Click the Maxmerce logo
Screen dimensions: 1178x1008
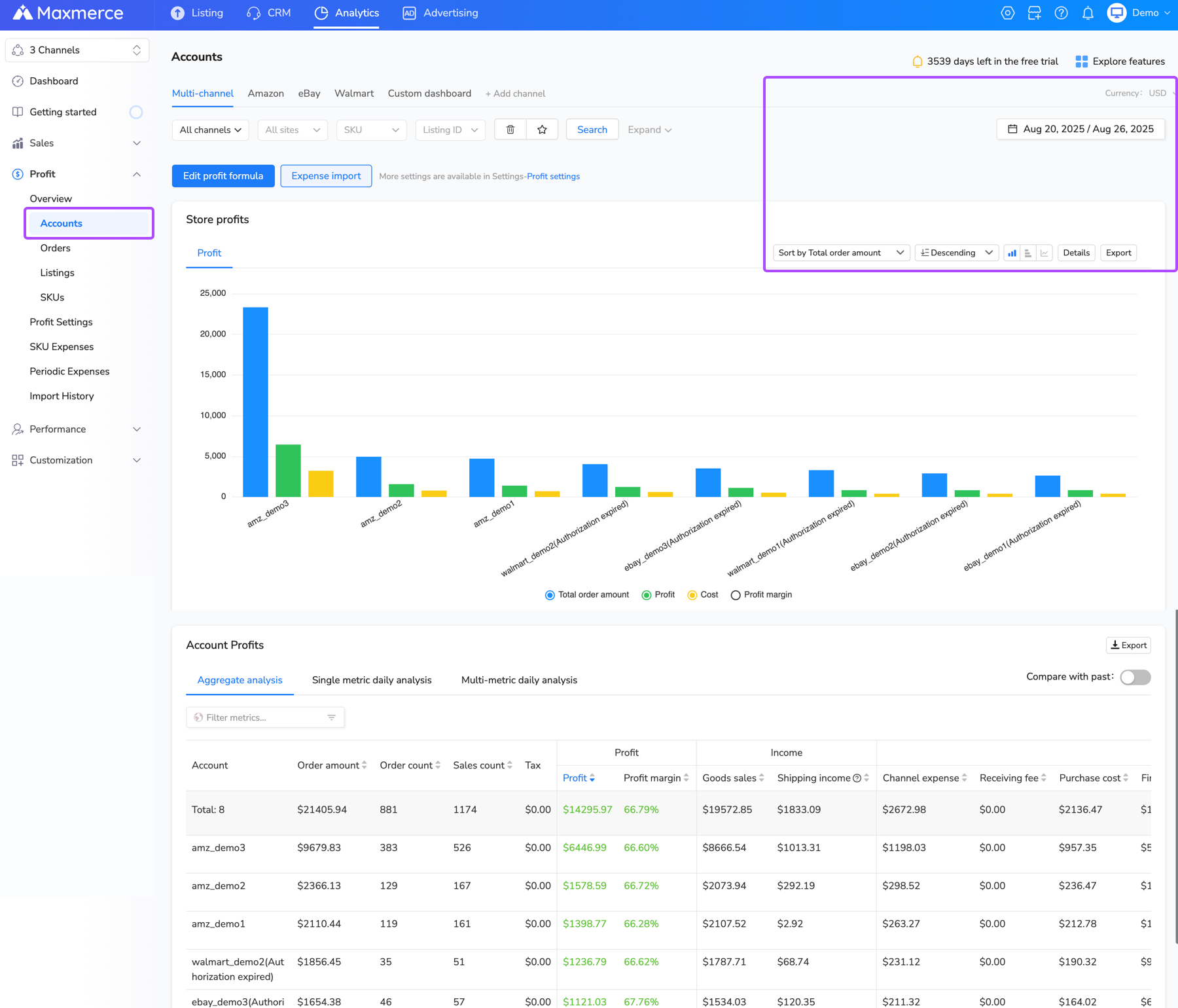[68, 13]
